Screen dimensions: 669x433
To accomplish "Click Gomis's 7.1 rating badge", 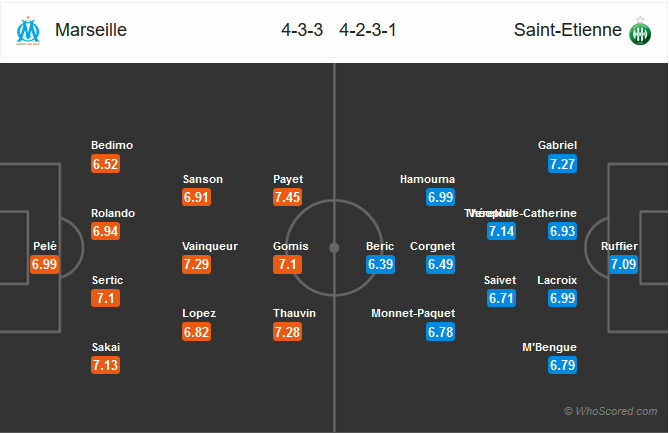I will tap(288, 264).
